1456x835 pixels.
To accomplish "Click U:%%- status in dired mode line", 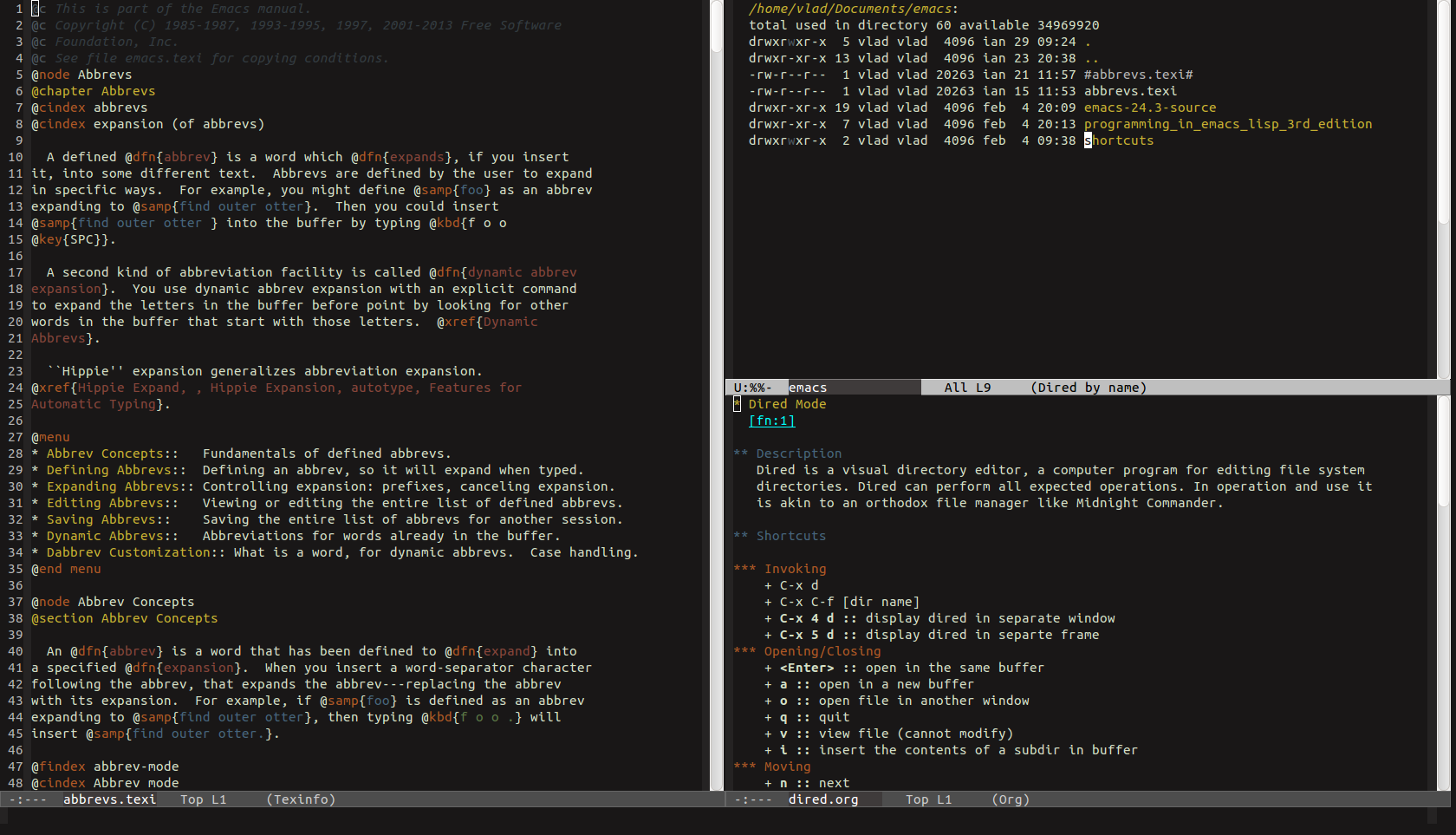I will [752, 388].
